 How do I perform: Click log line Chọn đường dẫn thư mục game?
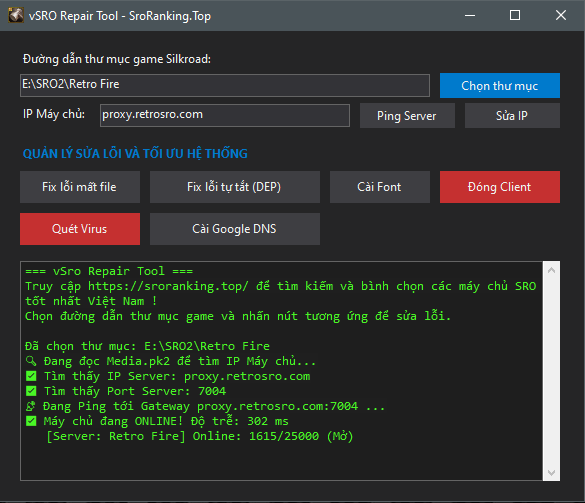[x=238, y=316]
